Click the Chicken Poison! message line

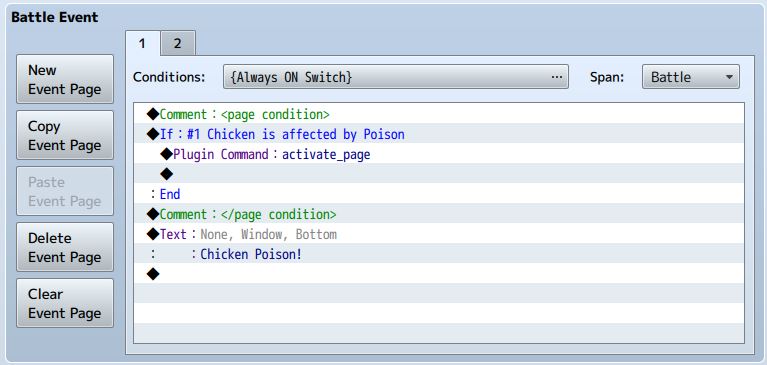click(439, 254)
